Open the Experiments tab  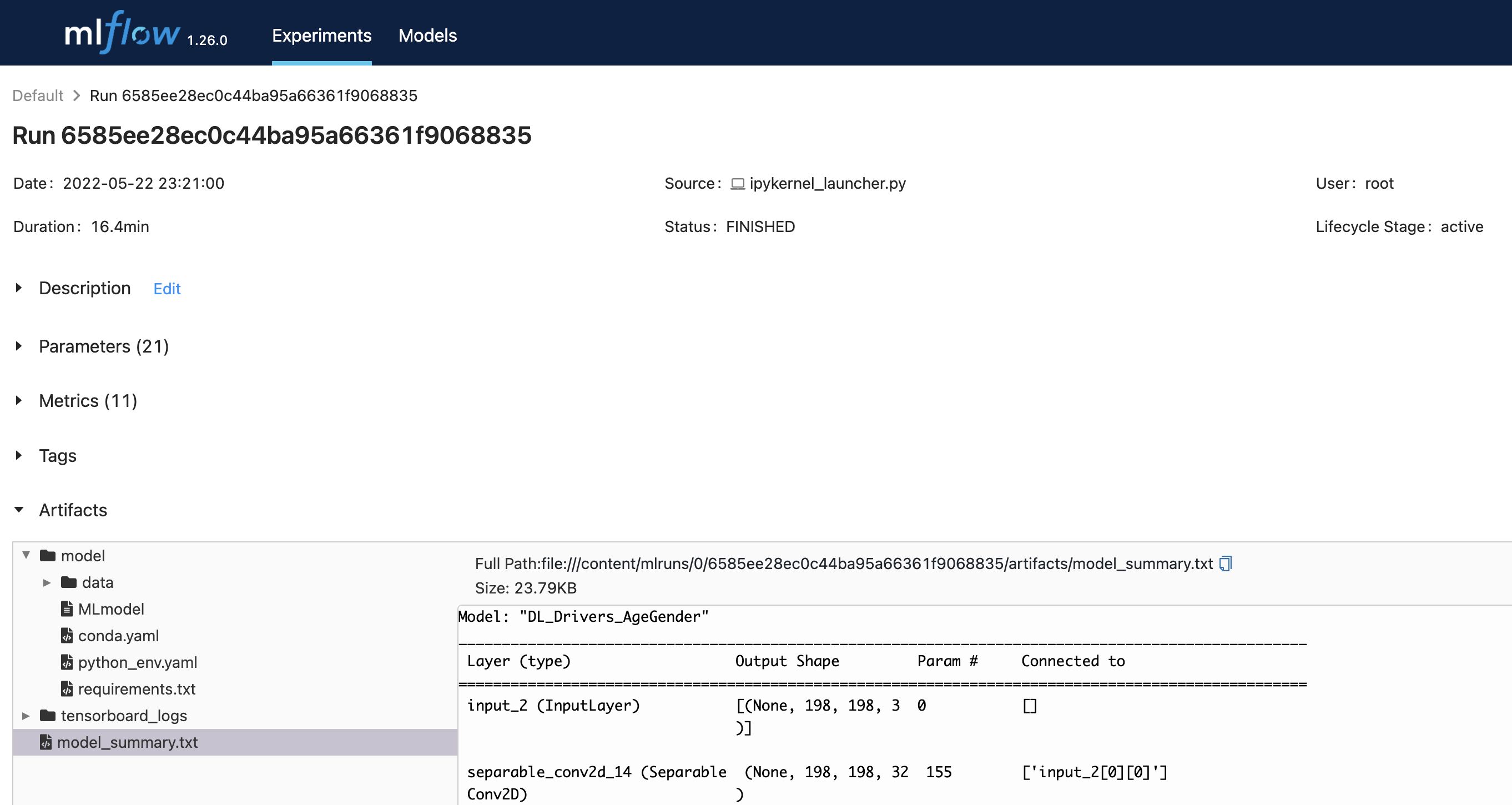tap(321, 35)
